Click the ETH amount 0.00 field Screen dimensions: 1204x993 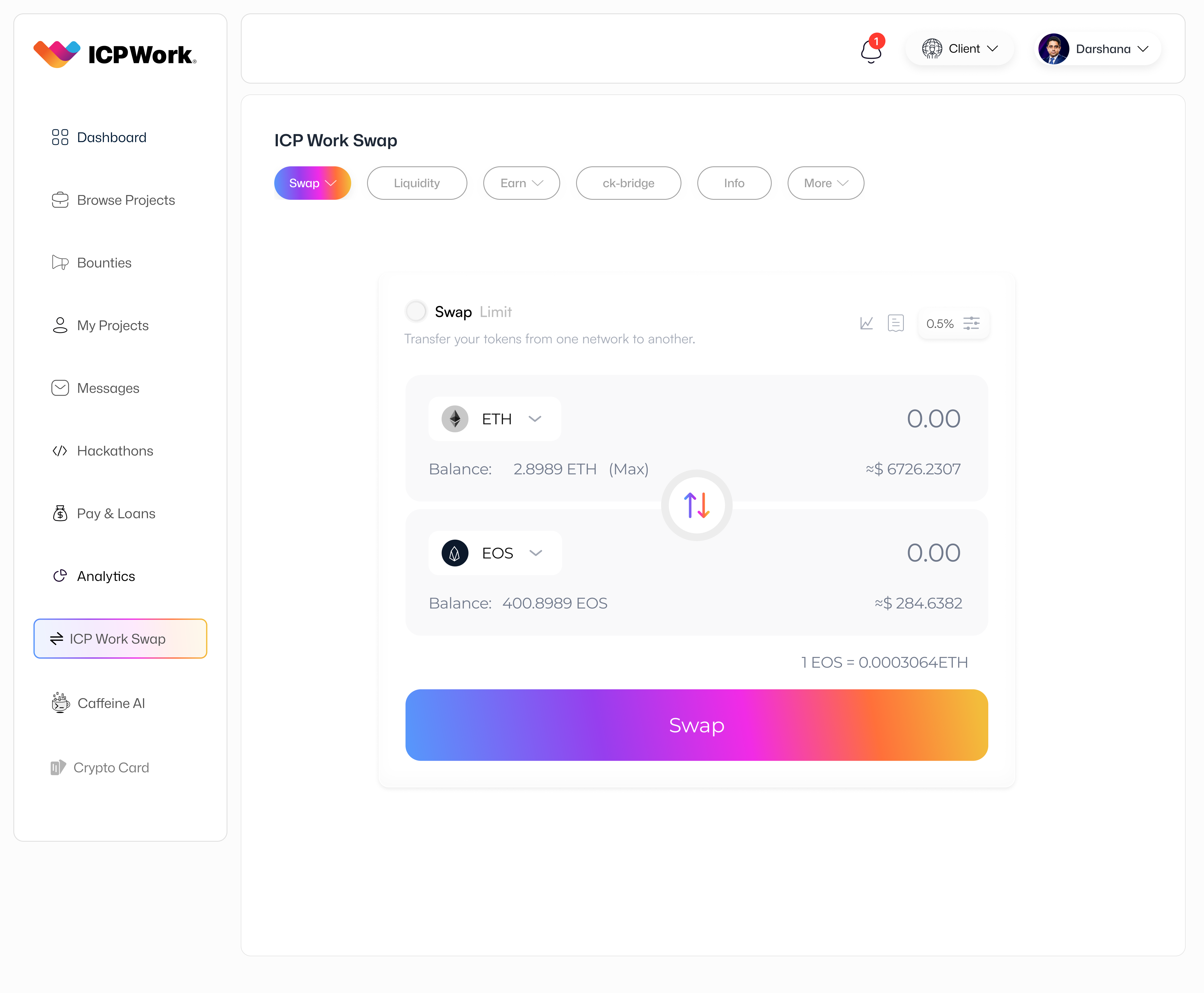[x=933, y=419]
